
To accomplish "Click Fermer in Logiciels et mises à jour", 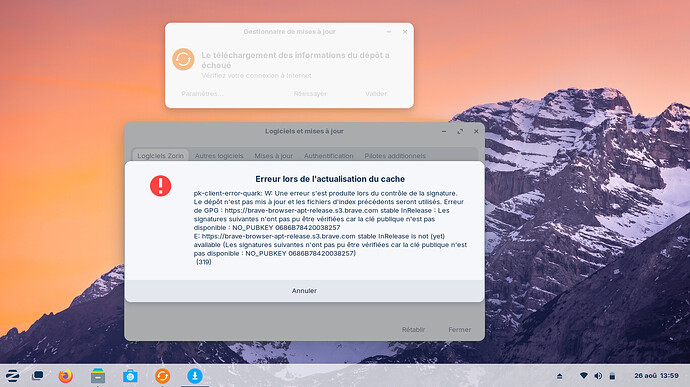I will click(x=459, y=329).
